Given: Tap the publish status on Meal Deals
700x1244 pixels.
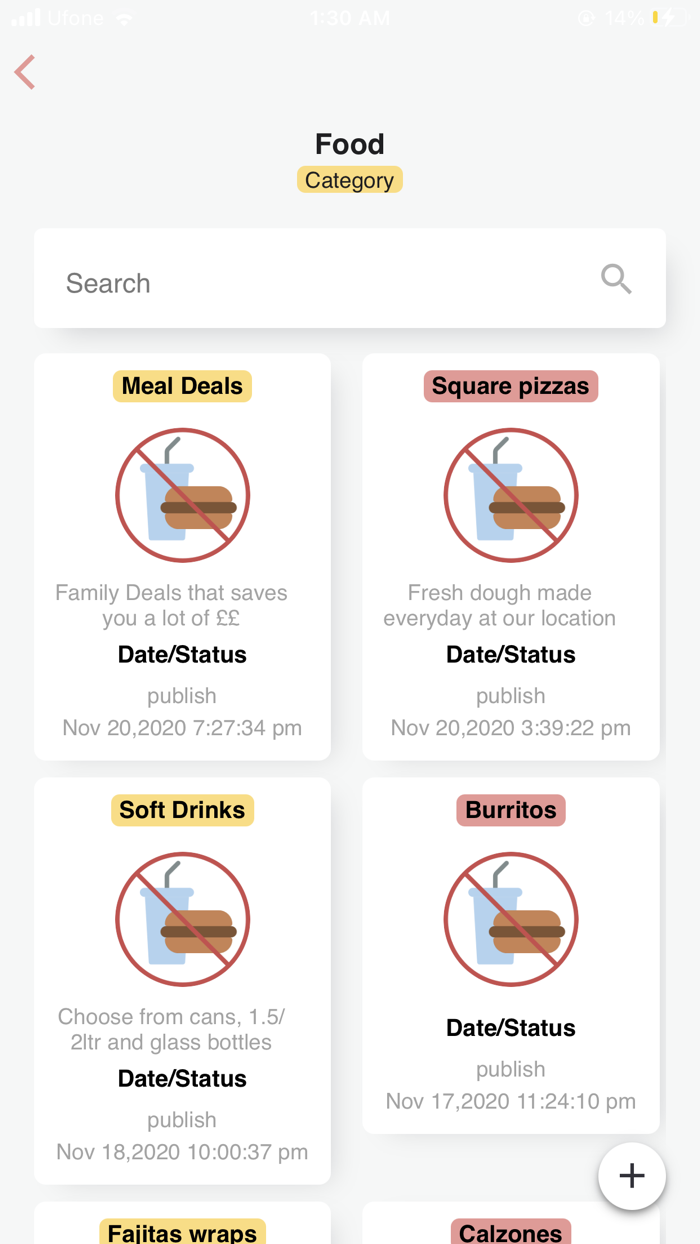Looking at the screenshot, I should pos(182,695).
